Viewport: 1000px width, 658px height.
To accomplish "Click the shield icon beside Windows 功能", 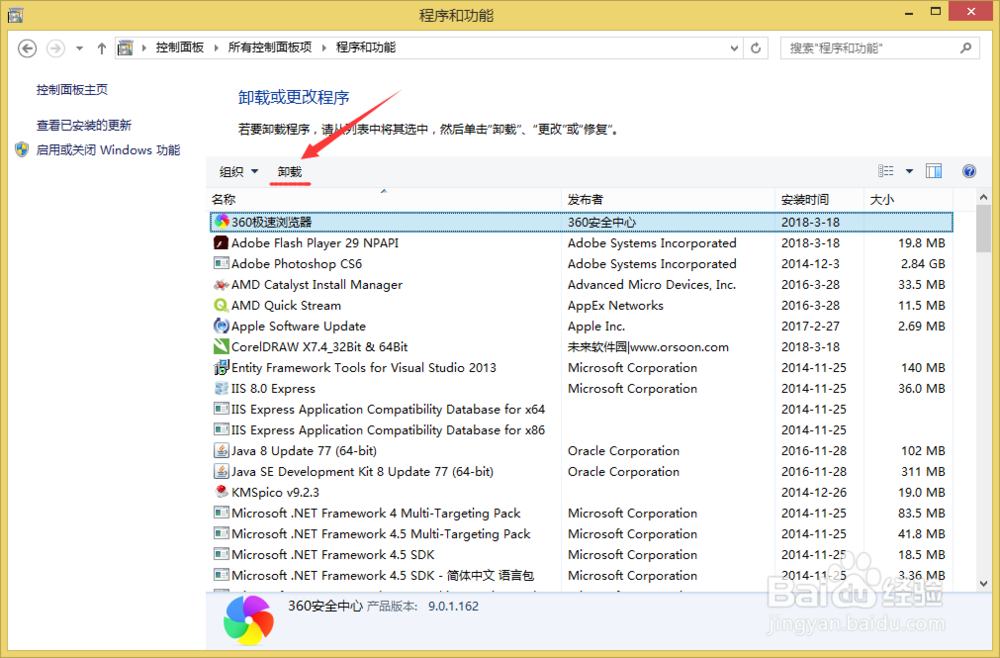I will (x=22, y=150).
